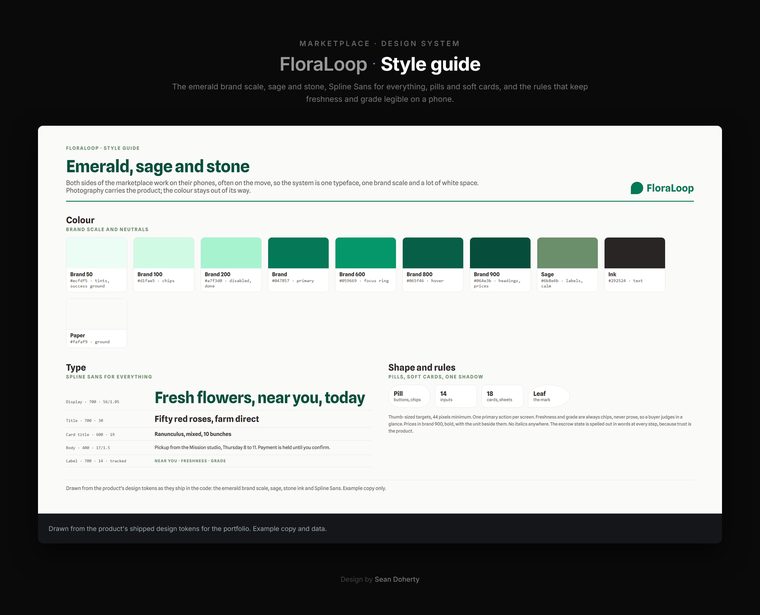The height and width of the screenshot is (615, 760).
Task: Click 'Ranunculus, mixed, 10 bunches' card title sample
Action: tap(193, 434)
